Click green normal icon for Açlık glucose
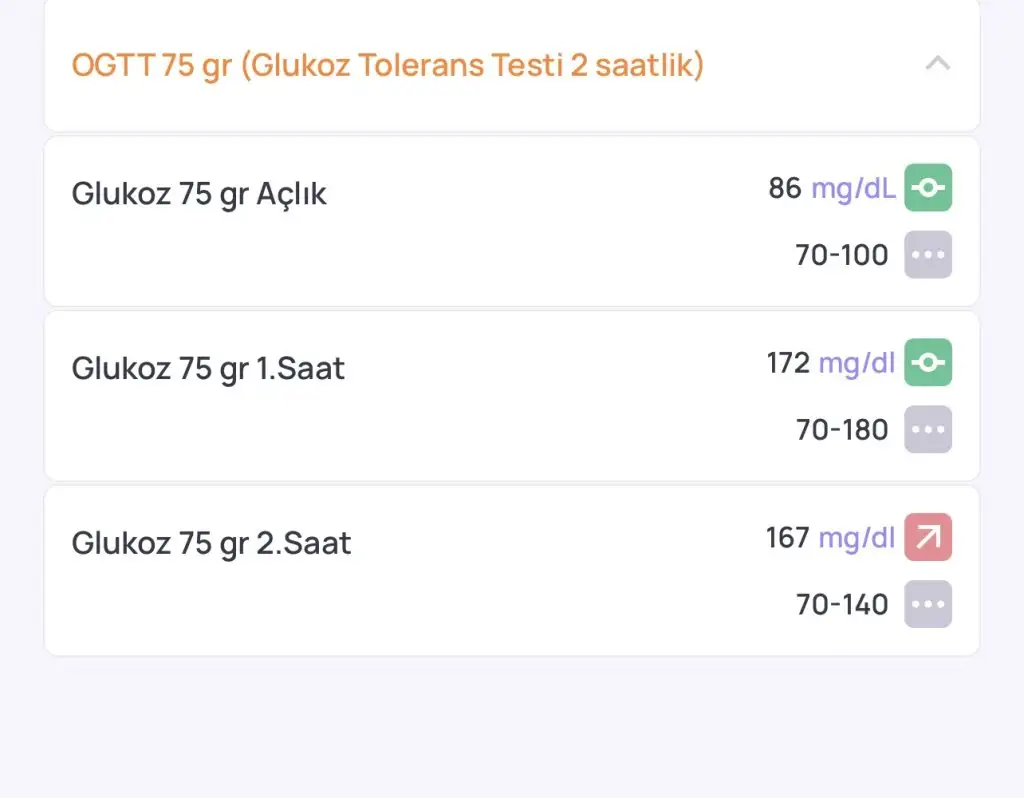1024x798 pixels. (x=928, y=188)
